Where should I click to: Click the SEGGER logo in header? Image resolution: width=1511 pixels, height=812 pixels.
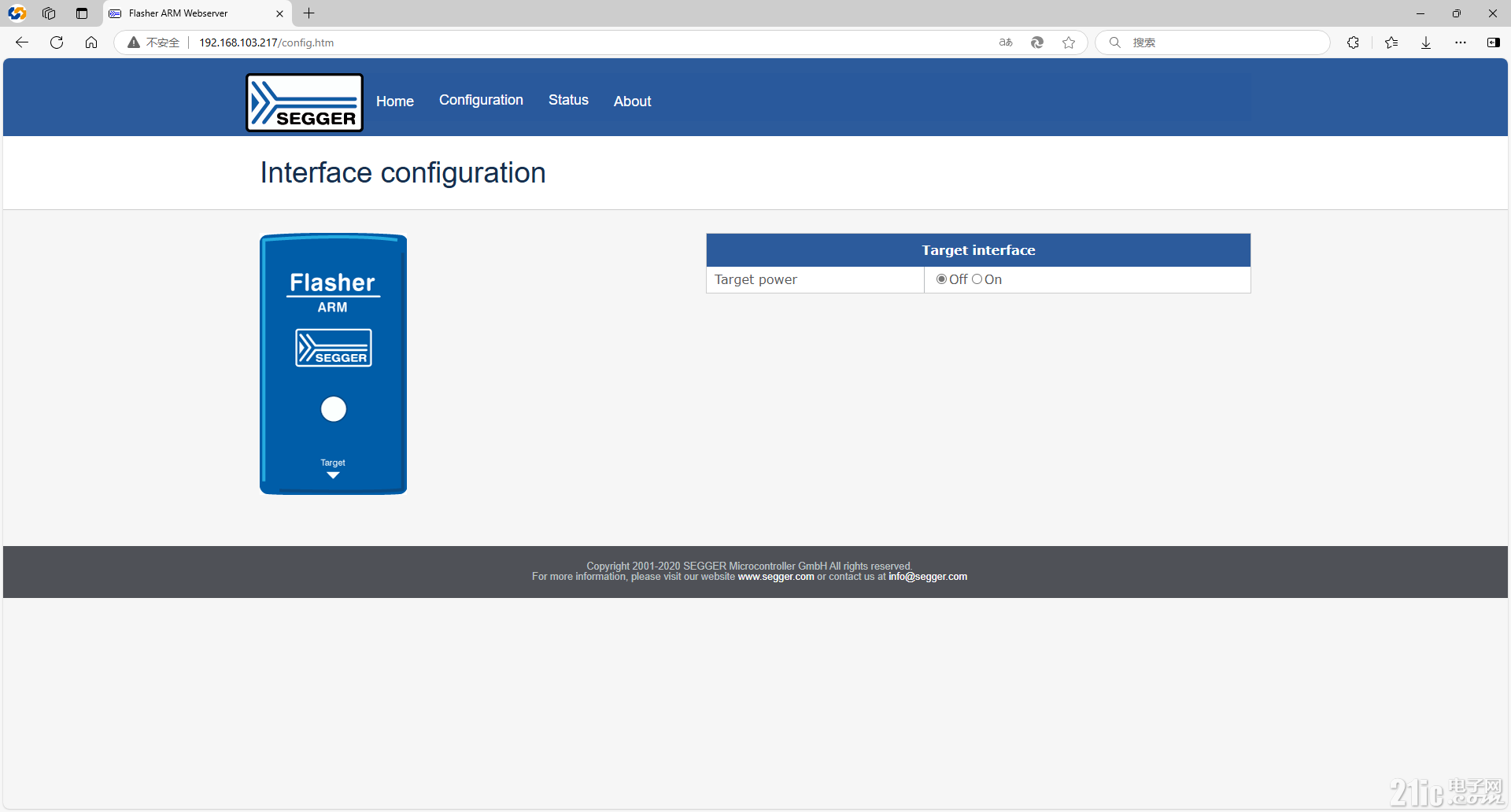(305, 102)
